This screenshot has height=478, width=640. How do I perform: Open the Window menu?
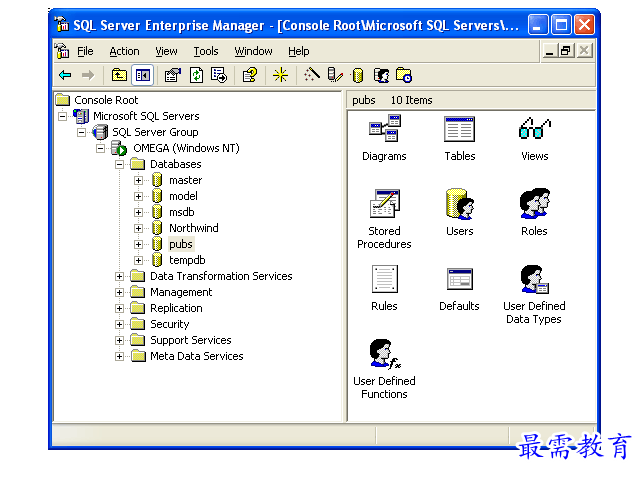tap(253, 51)
